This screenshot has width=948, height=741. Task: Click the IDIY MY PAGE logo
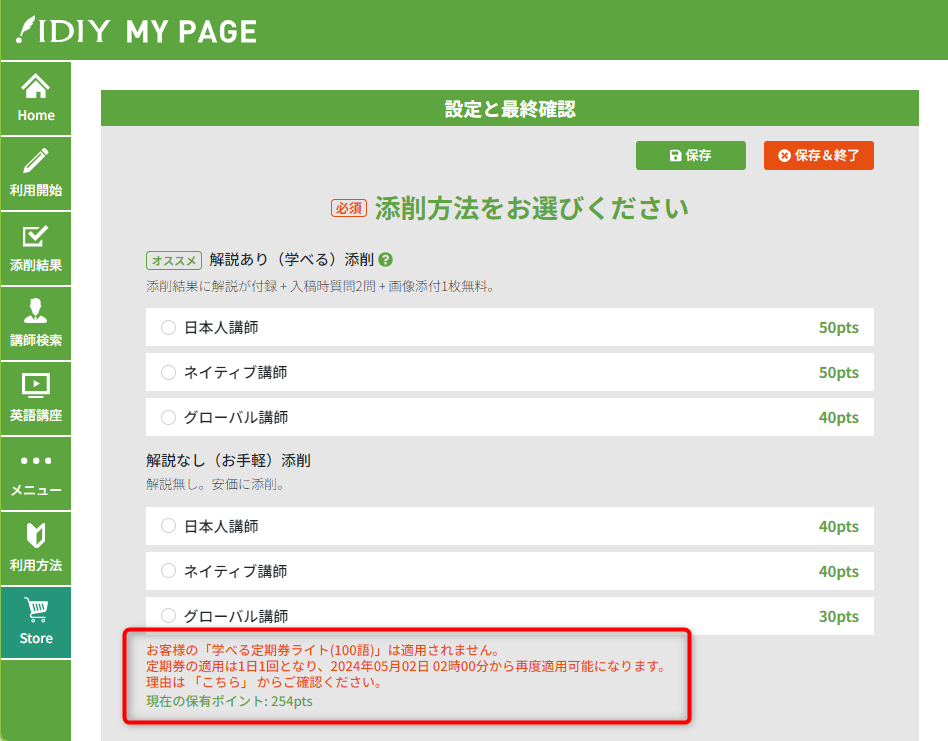(137, 31)
